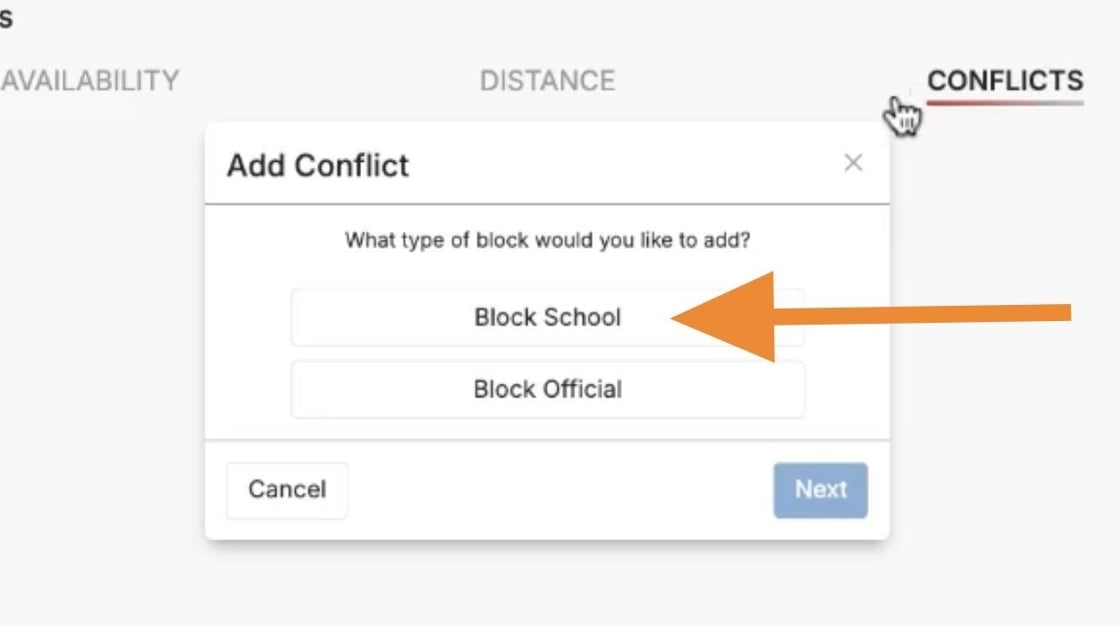Viewport: 1120px width, 626px height.
Task: Close the Add Conflict dialog with X
Action: 853,163
